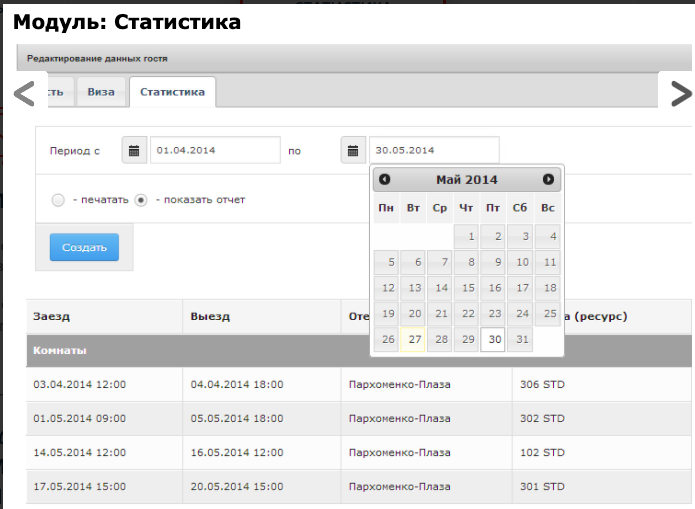695x509 pixels.
Task: Switch to the Виза tab
Action: coord(101,92)
